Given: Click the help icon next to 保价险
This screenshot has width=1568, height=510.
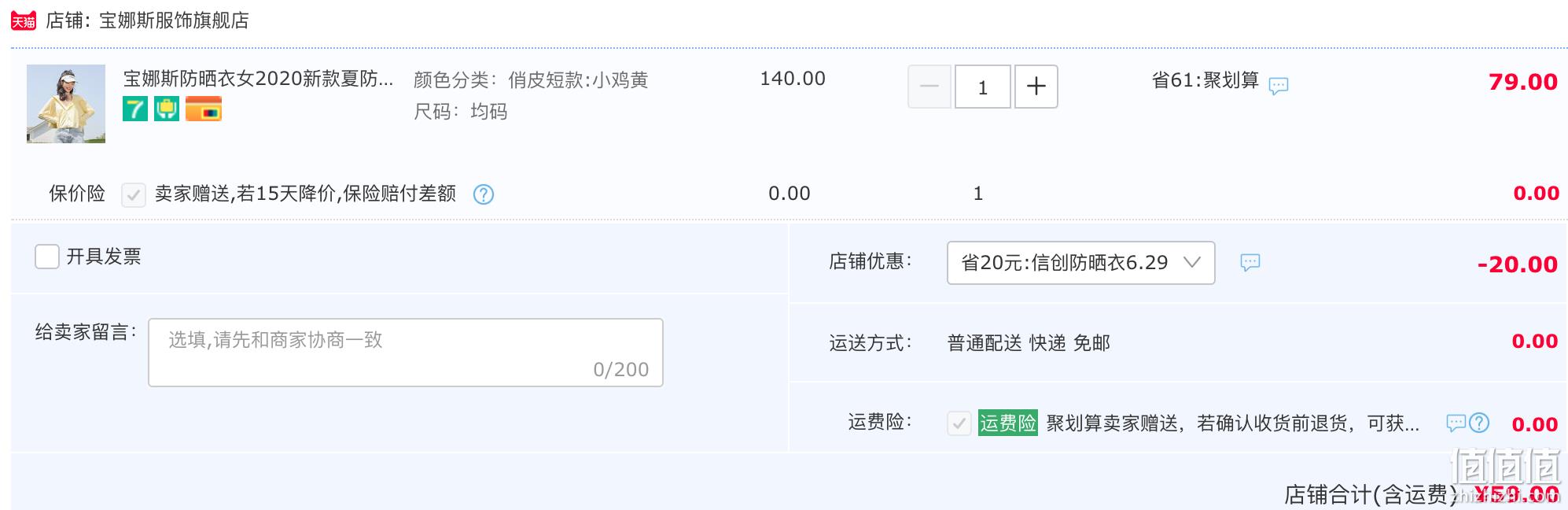Looking at the screenshot, I should (484, 194).
